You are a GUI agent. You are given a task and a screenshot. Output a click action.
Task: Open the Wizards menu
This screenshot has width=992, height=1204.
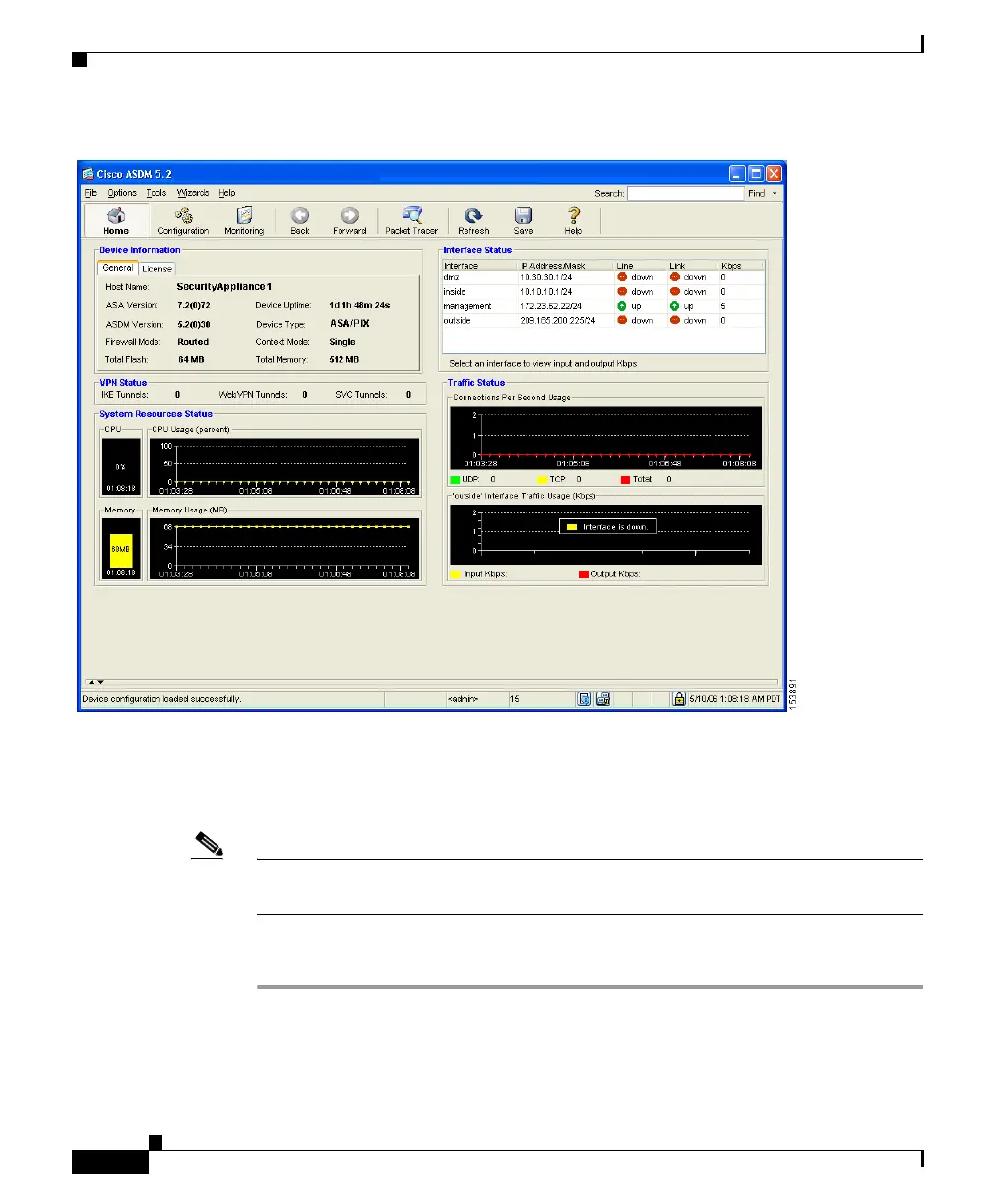click(192, 193)
